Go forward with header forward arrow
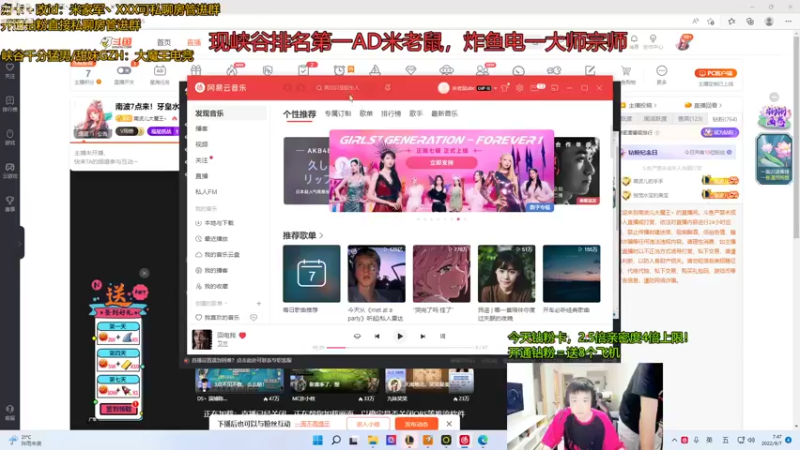Screen dimensions: 800x450 click(301, 88)
